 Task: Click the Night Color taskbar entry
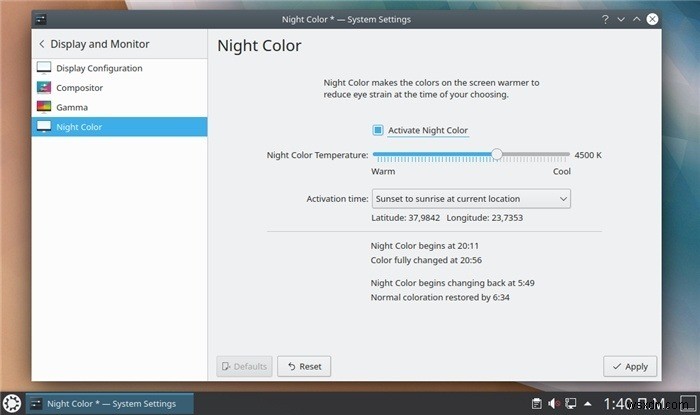(x=110, y=403)
